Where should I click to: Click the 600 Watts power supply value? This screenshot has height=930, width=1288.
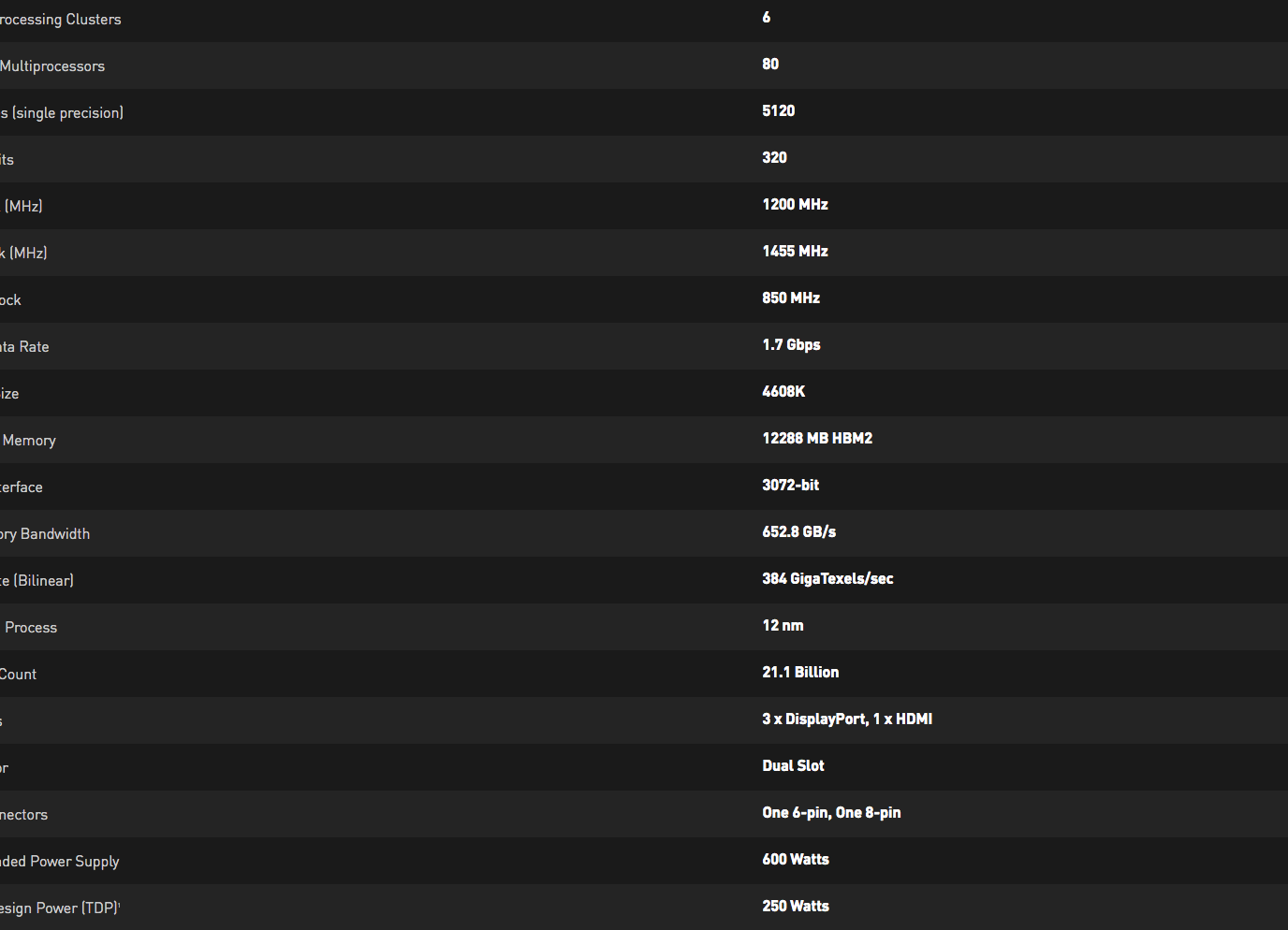796,859
